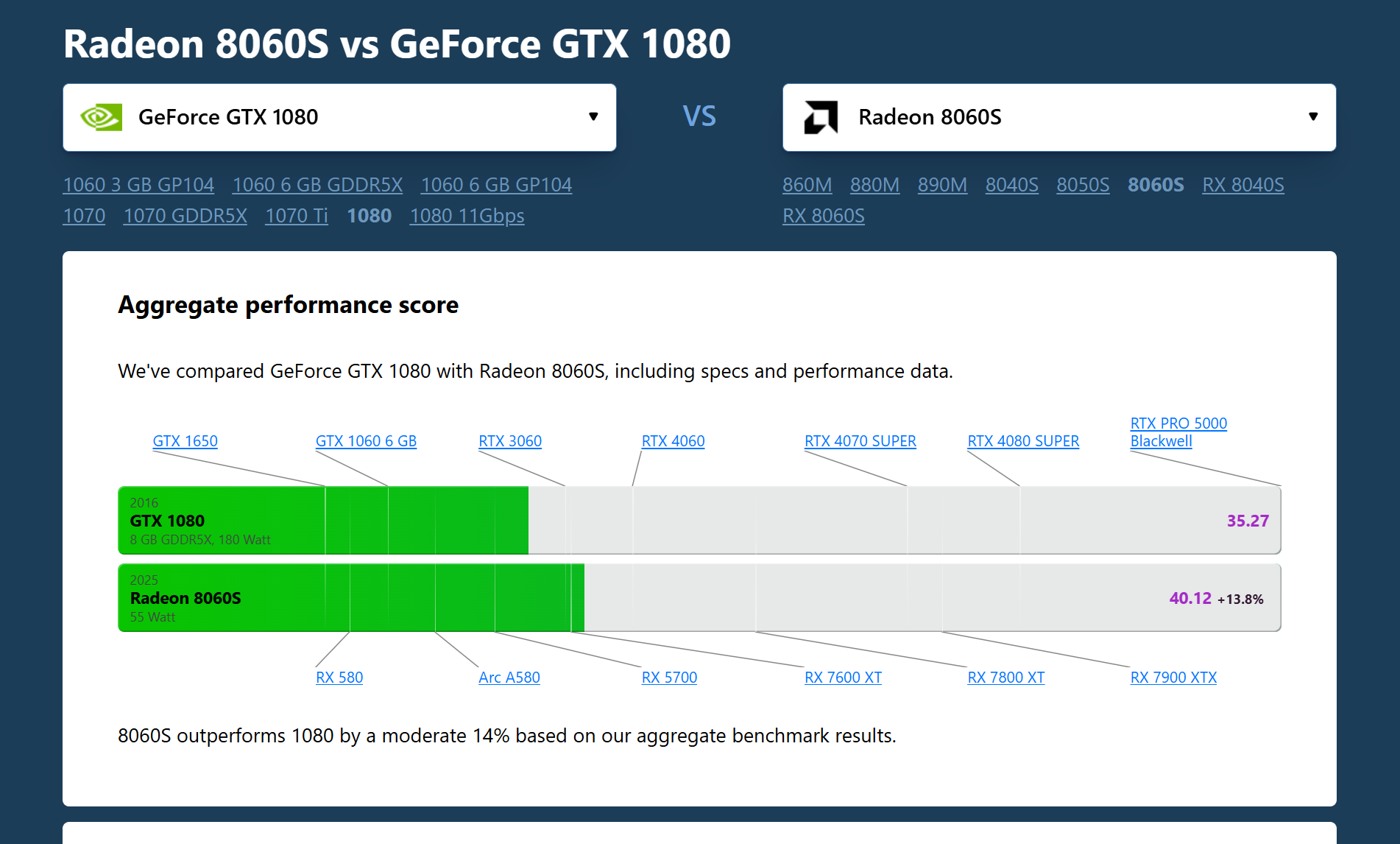Click the AMD logo icon

tap(821, 117)
